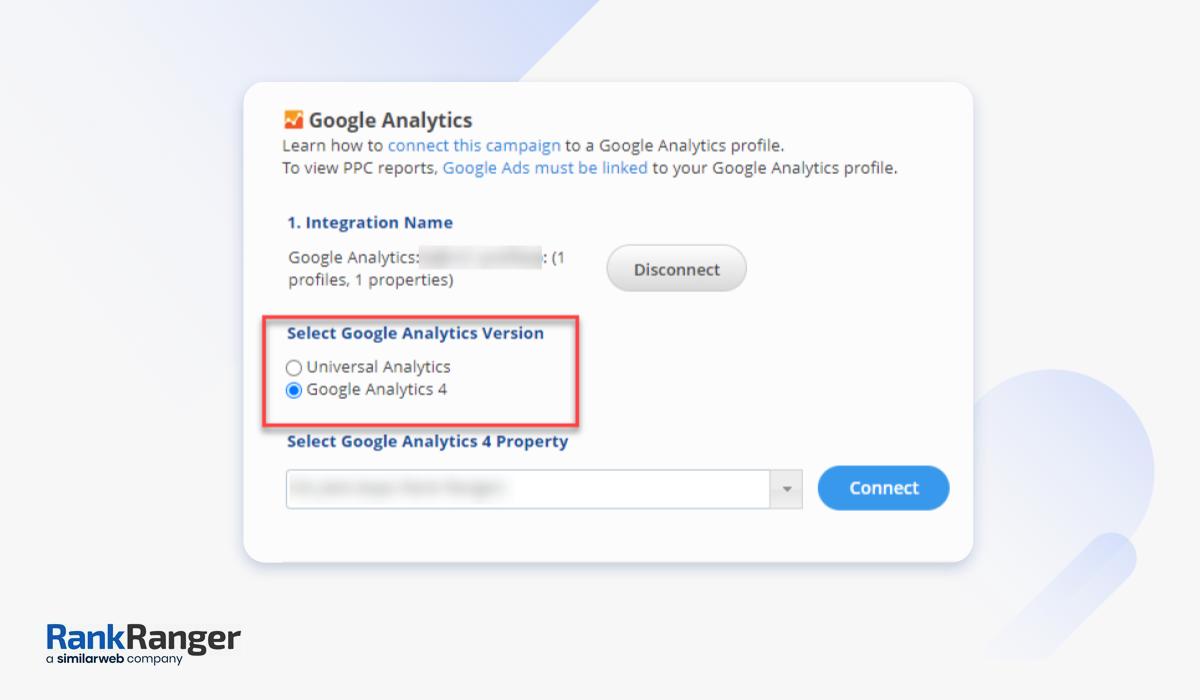
Task: Click the "Google Analytics 4" option label
Action: (x=376, y=390)
